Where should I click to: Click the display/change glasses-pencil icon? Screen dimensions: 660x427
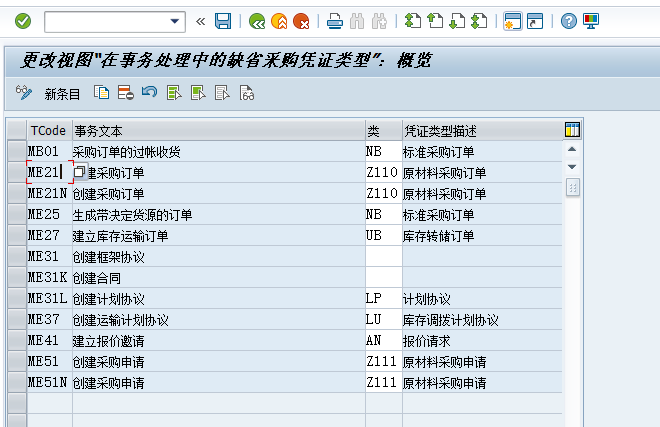(24, 93)
